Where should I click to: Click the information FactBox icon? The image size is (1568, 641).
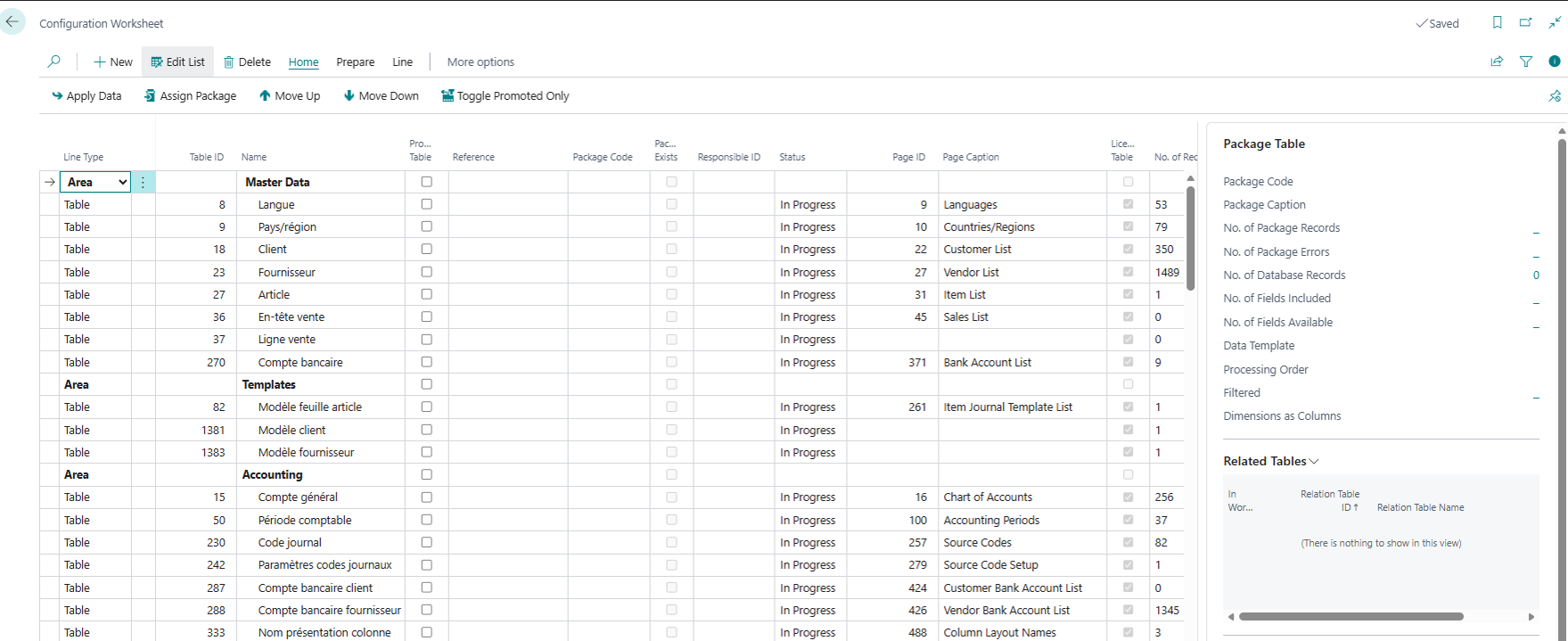(1555, 62)
